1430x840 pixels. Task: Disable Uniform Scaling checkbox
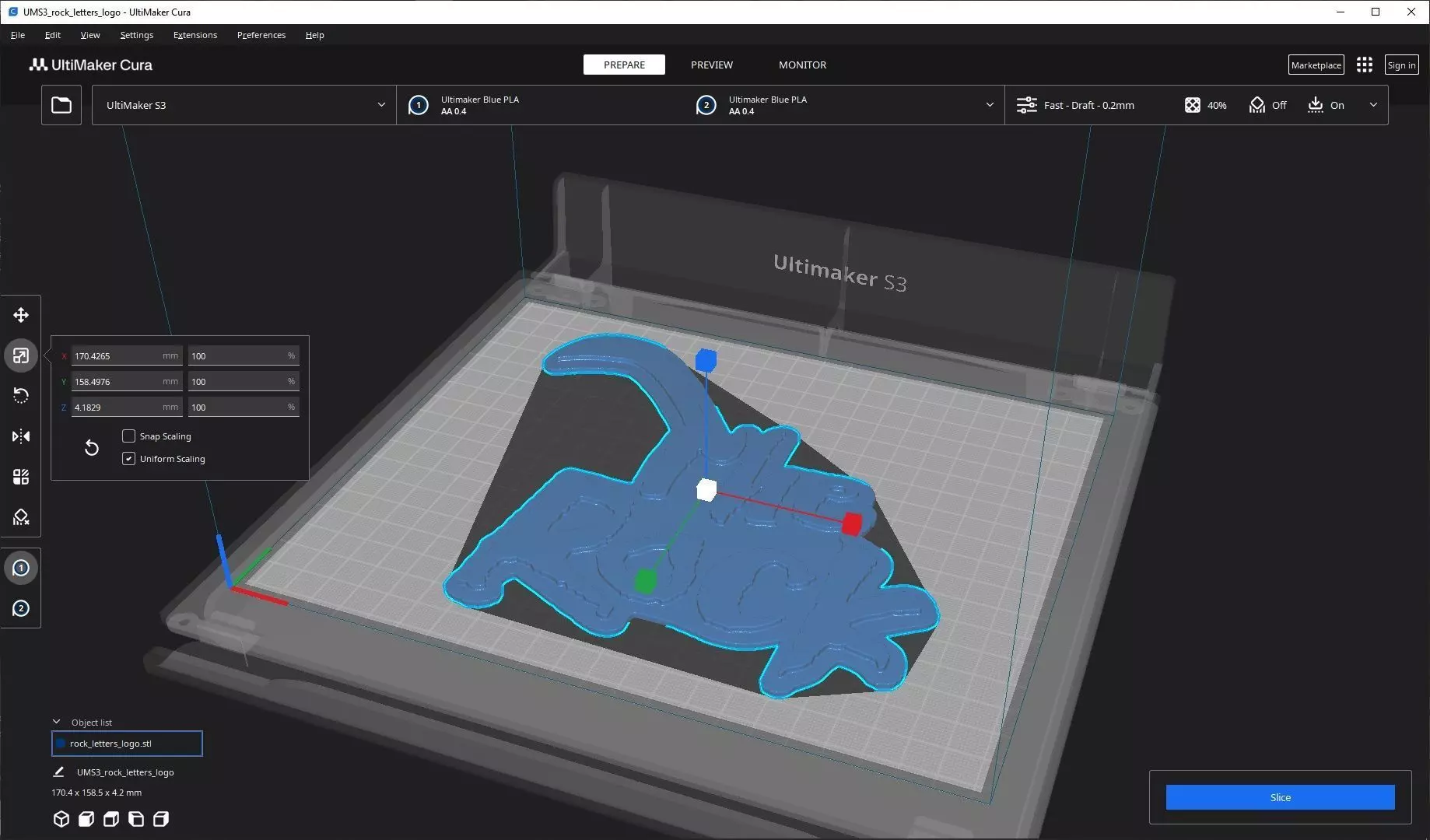coord(129,459)
